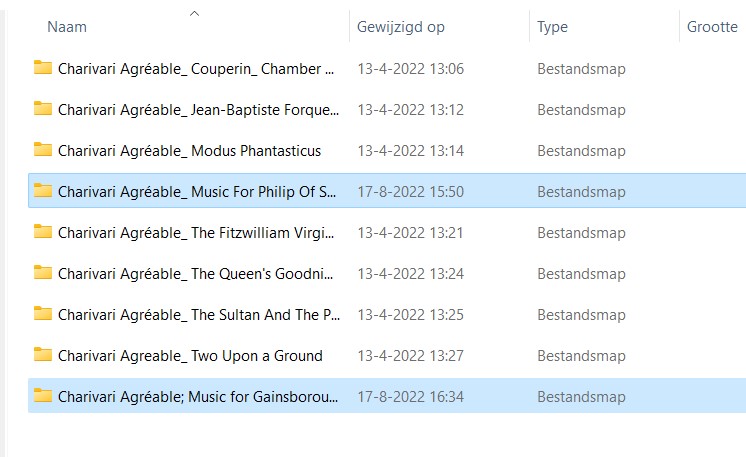The image size is (746, 457).
Task: Sort by the Grootte column header
Action: tap(712, 27)
